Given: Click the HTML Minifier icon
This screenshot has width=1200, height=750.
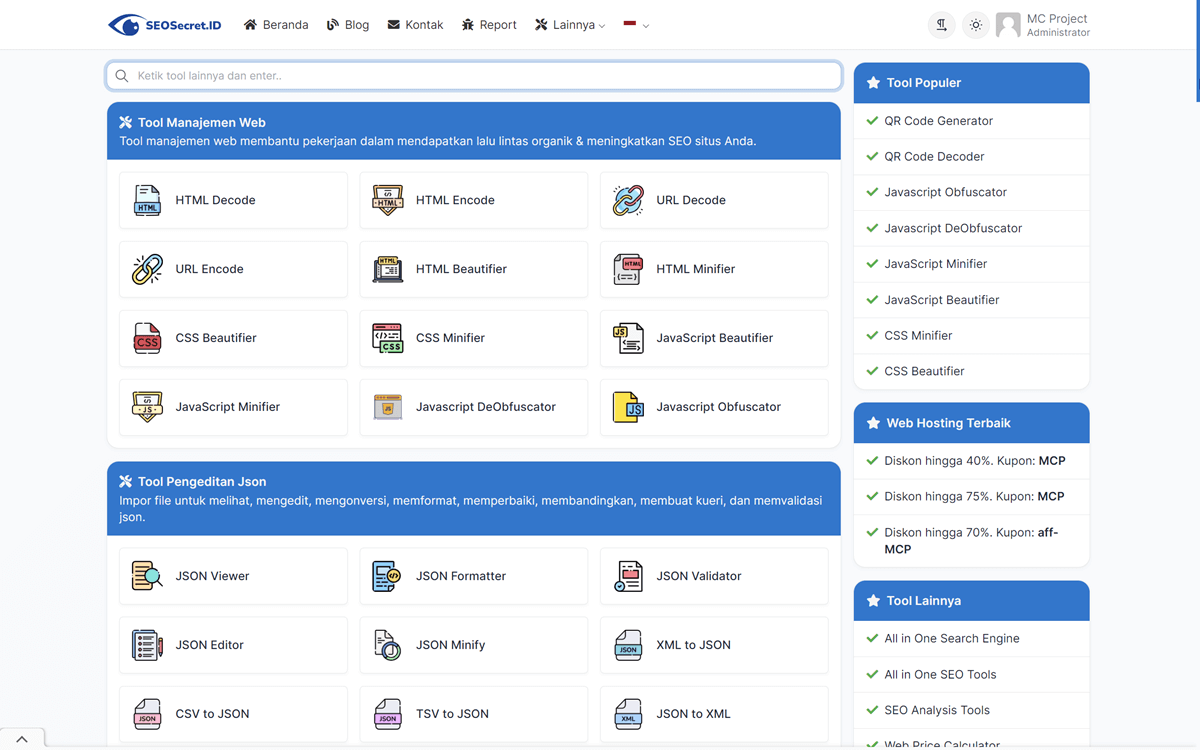Looking at the screenshot, I should 627,269.
